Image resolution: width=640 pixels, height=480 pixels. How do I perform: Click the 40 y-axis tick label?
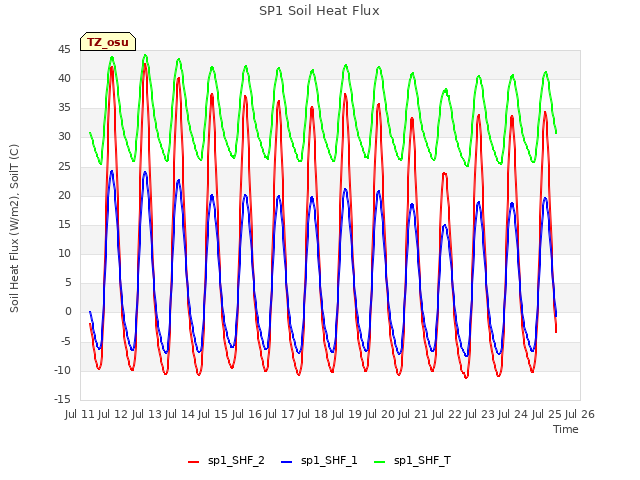pyautogui.click(x=64, y=79)
